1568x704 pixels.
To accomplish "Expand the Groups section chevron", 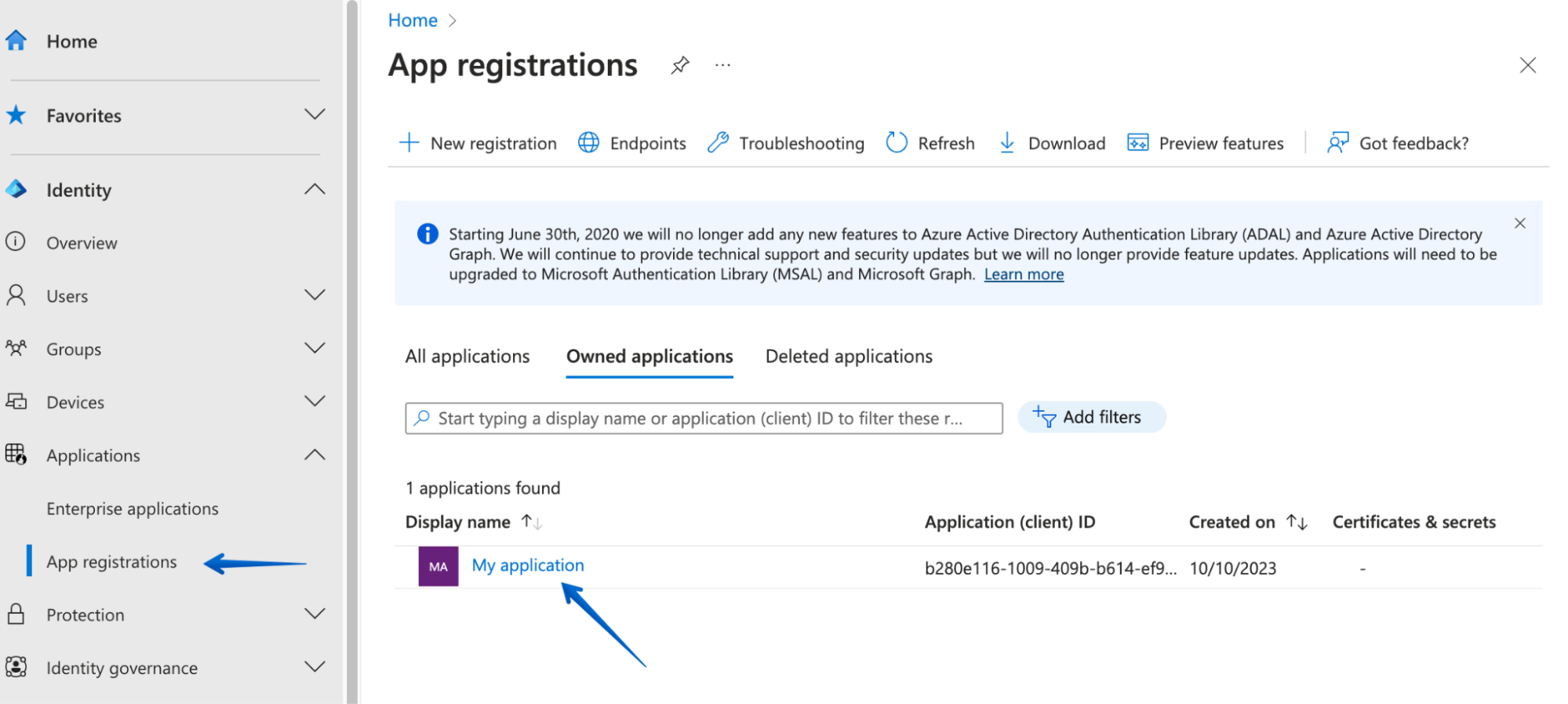I will pyautogui.click(x=315, y=348).
